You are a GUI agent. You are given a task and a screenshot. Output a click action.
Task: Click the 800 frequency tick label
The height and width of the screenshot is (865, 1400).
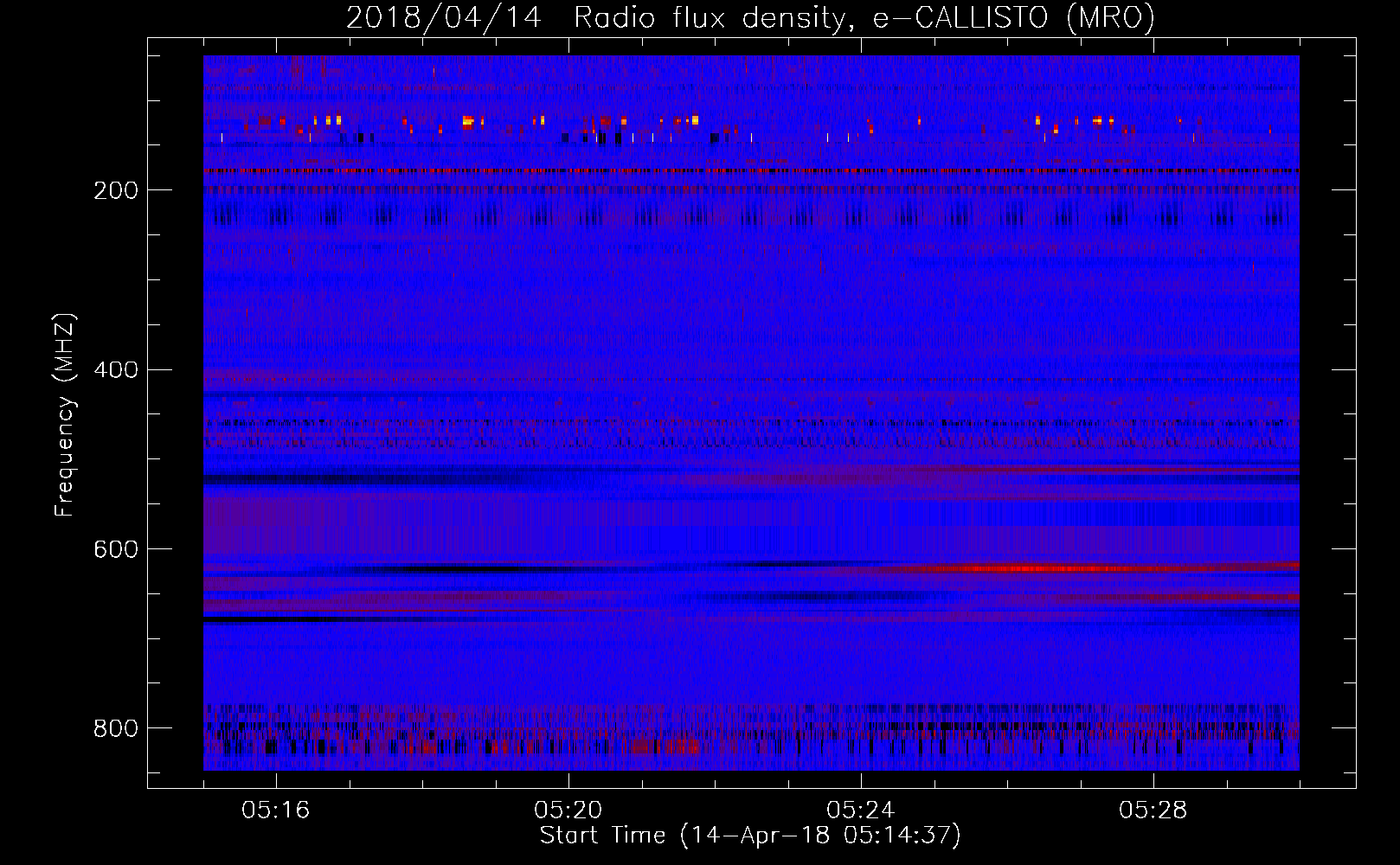(115, 729)
